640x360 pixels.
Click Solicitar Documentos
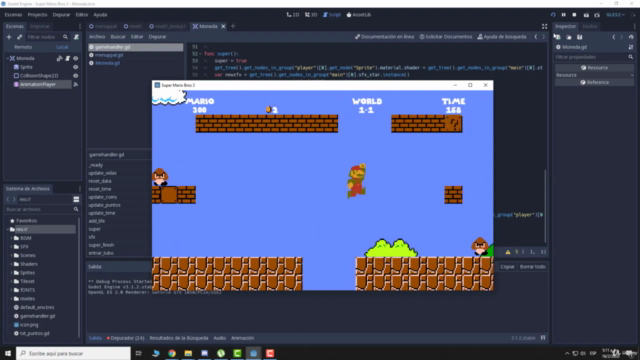pos(446,37)
